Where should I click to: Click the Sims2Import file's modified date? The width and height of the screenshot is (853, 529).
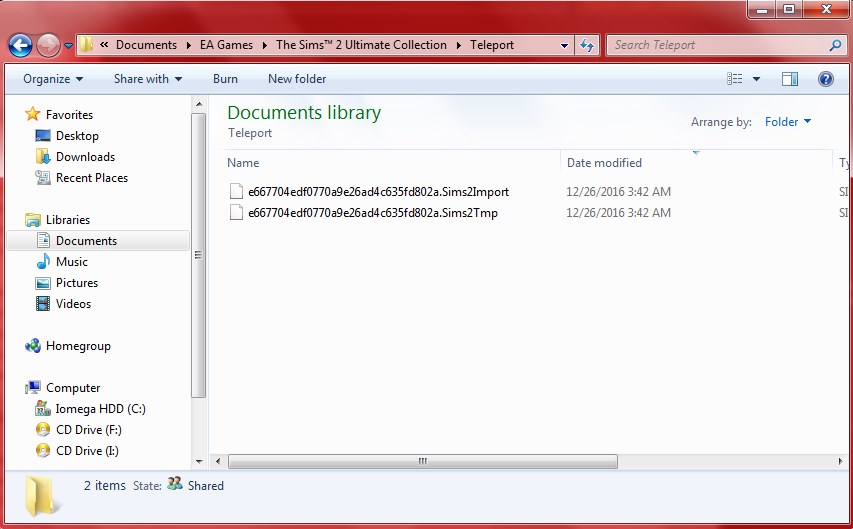[x=619, y=192]
